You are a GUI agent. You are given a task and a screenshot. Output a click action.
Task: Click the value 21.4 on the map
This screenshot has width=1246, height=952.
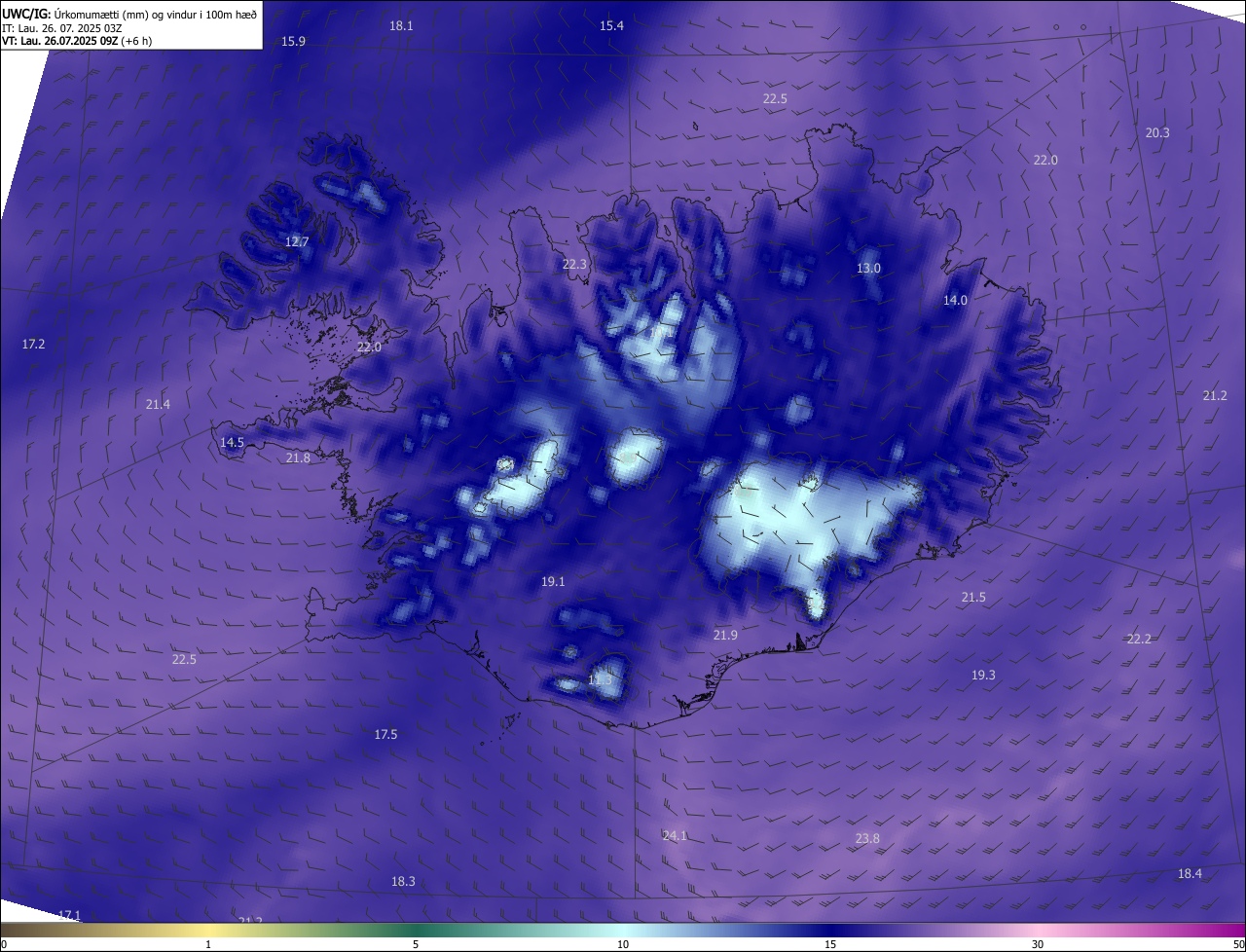tap(158, 404)
